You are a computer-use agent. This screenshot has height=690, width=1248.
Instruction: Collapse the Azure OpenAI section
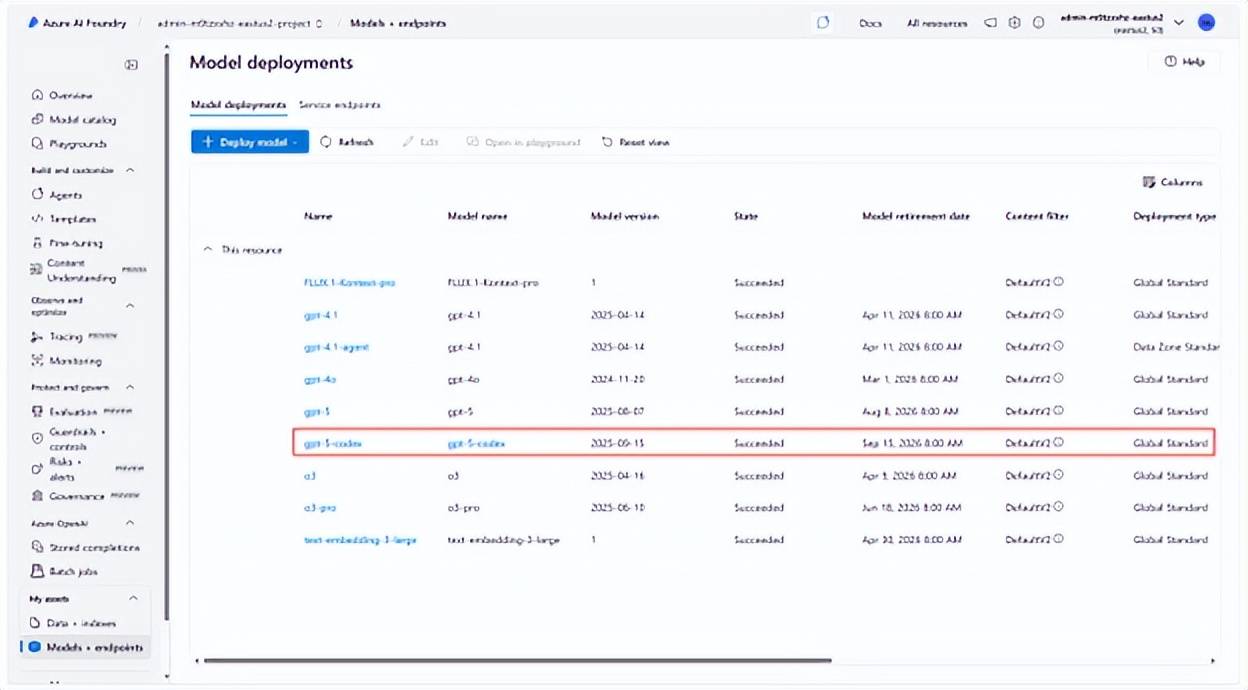pyautogui.click(x=130, y=523)
